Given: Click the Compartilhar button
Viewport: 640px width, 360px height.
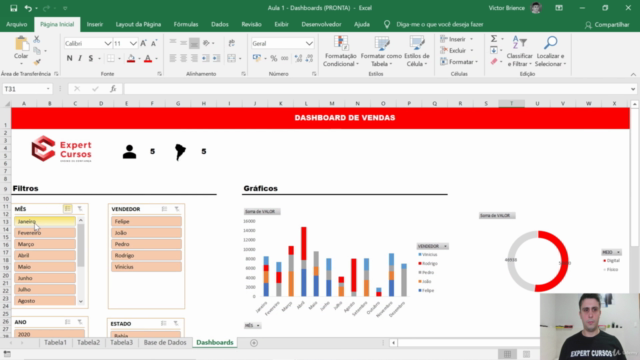Looking at the screenshot, I should tap(607, 25).
